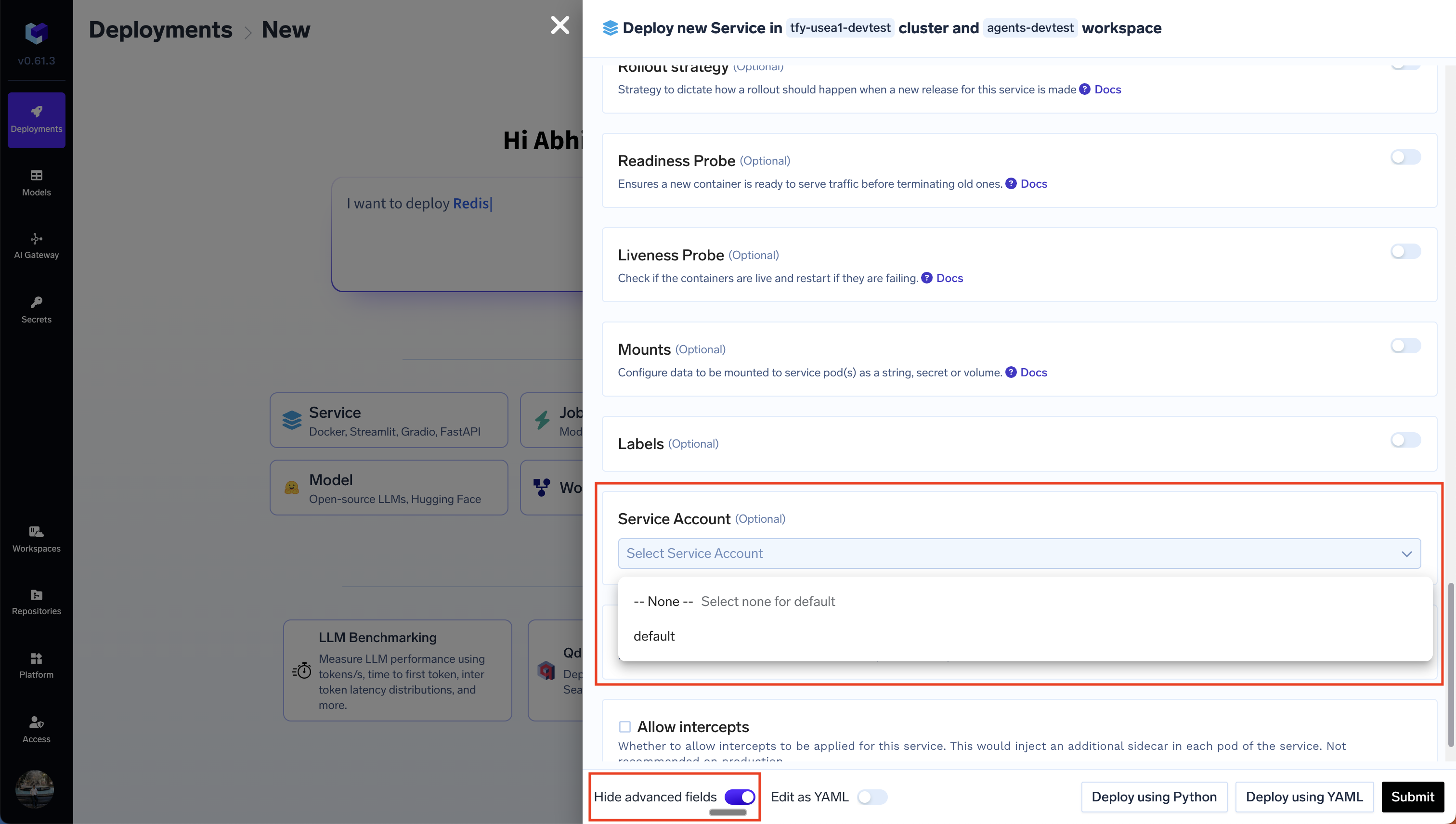Open Models in the sidebar
1456x824 pixels.
pos(36,183)
